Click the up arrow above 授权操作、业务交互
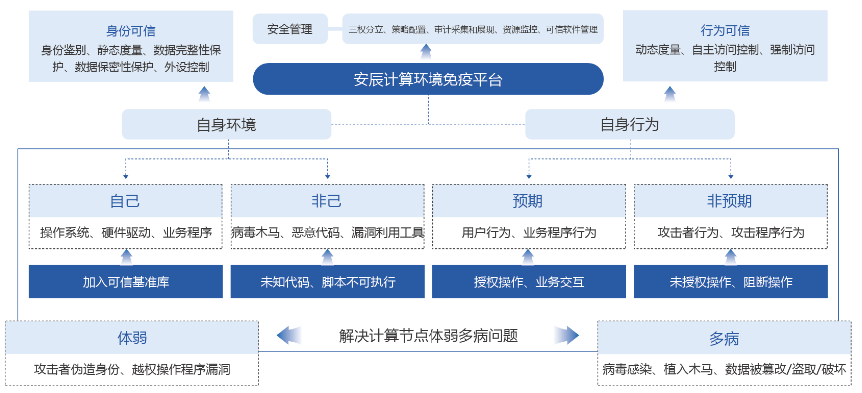Viewport: 862px width, 393px height. coord(528,257)
